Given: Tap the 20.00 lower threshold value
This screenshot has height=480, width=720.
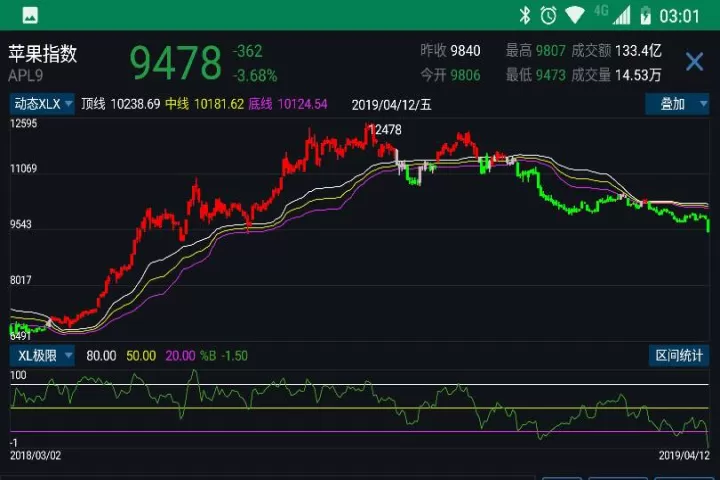Looking at the screenshot, I should click(x=180, y=356).
